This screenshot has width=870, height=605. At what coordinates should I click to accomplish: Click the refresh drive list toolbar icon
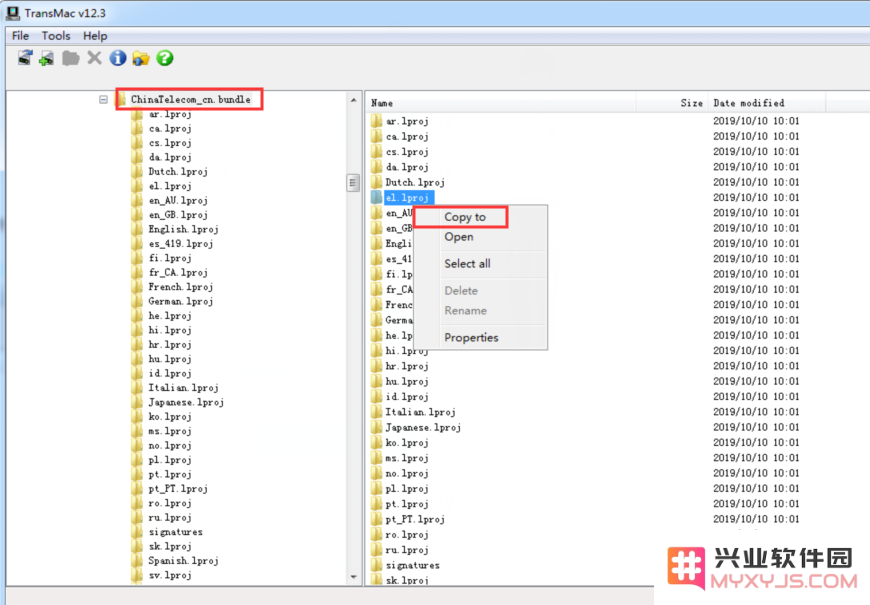(25, 58)
